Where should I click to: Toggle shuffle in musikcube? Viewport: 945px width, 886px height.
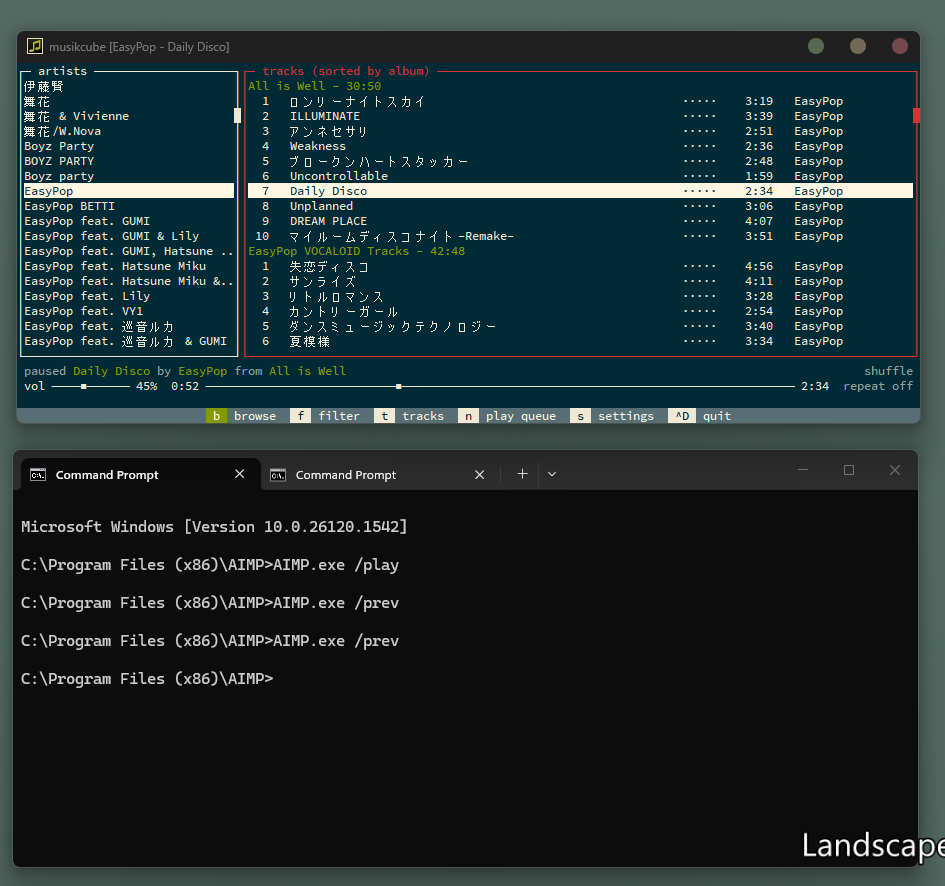click(x=888, y=371)
